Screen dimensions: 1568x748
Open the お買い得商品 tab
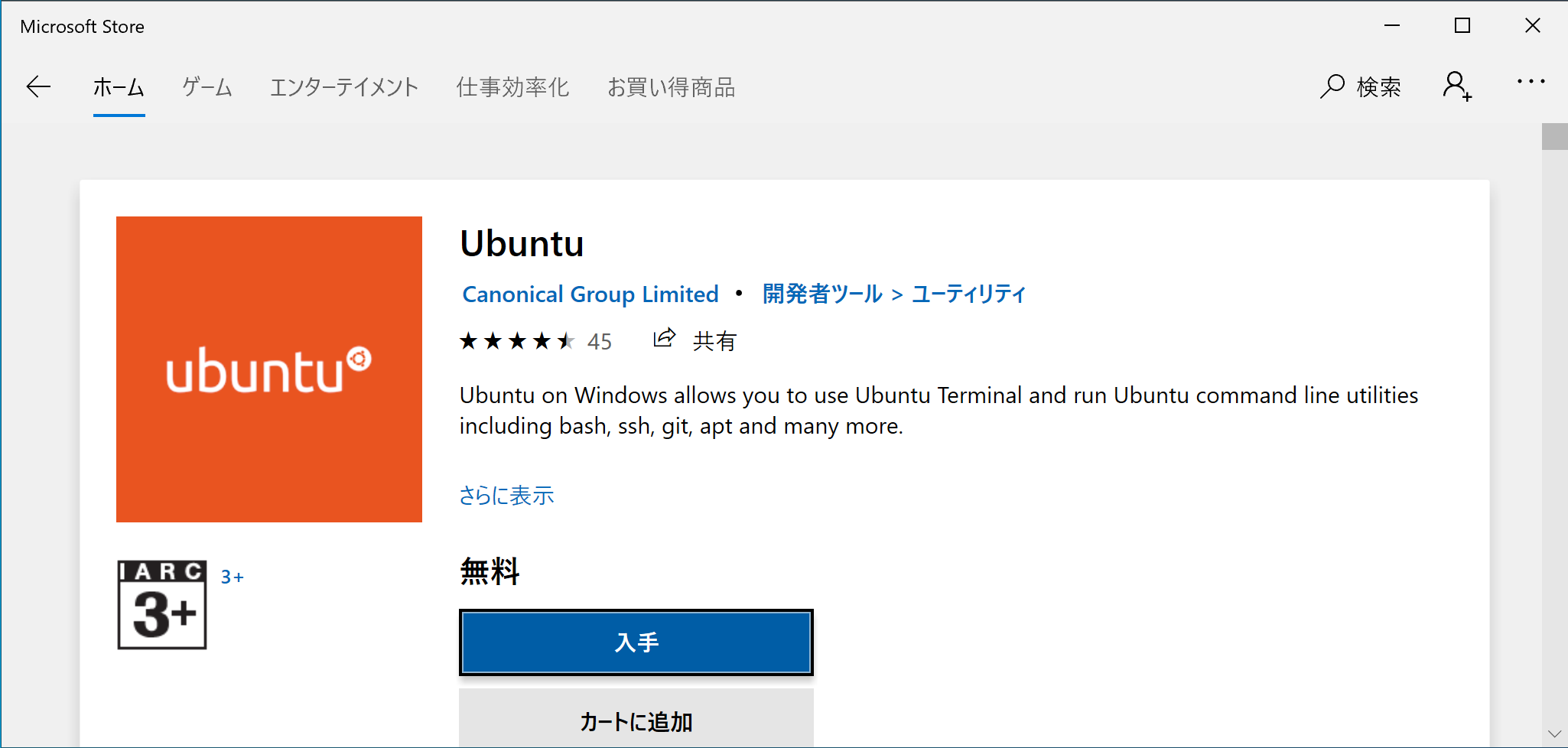click(x=671, y=87)
